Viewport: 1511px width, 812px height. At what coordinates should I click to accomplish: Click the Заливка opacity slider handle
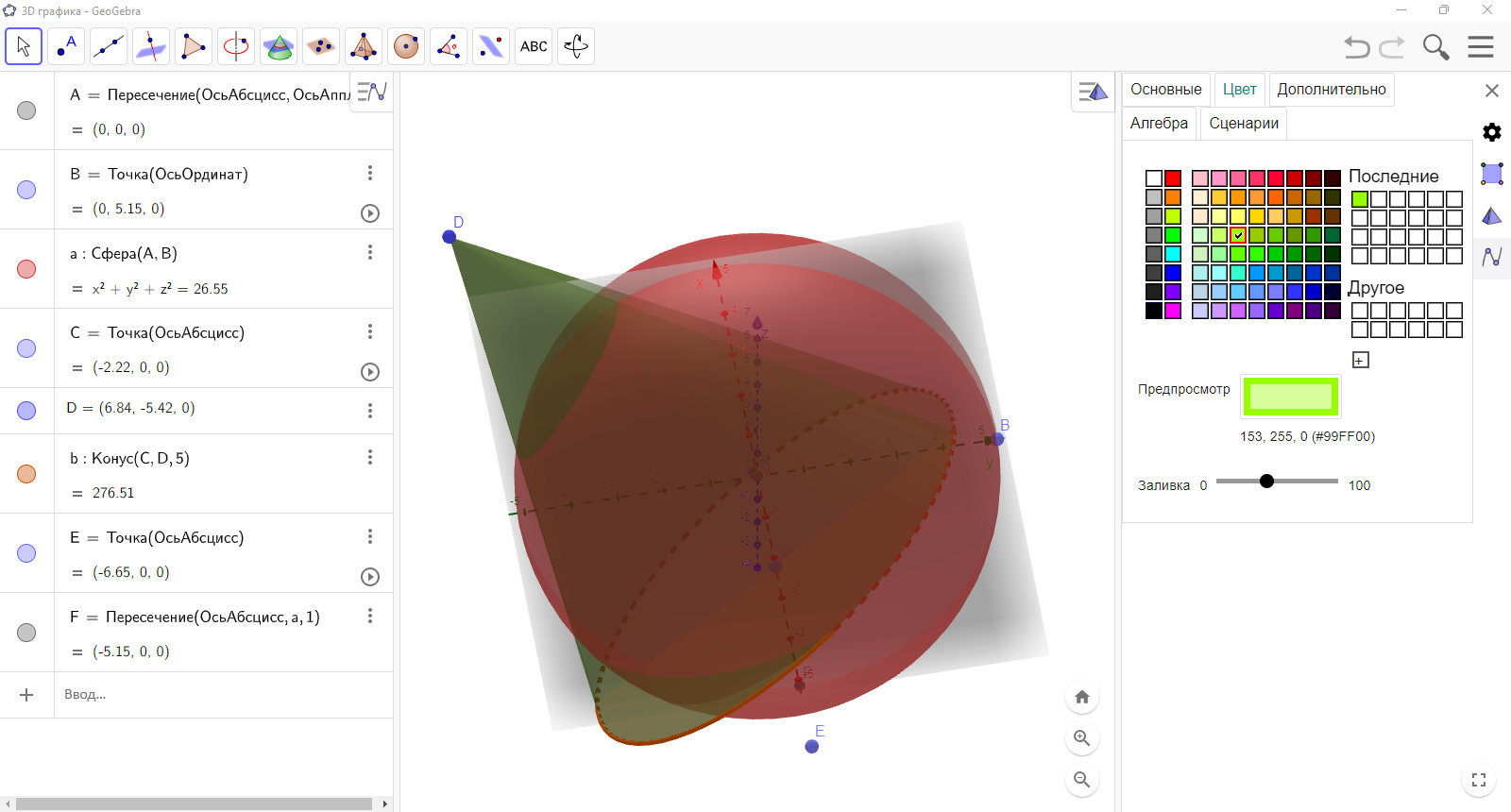[1267, 482]
